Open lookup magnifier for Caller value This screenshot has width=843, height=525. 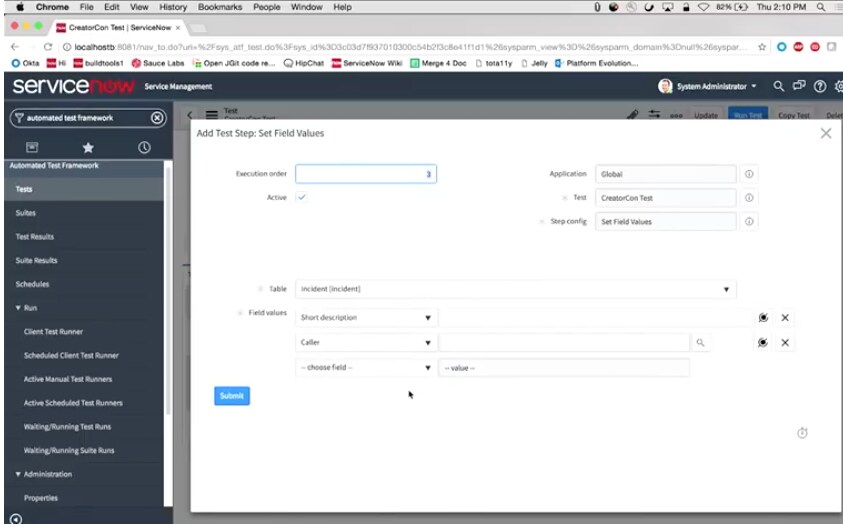pos(700,343)
